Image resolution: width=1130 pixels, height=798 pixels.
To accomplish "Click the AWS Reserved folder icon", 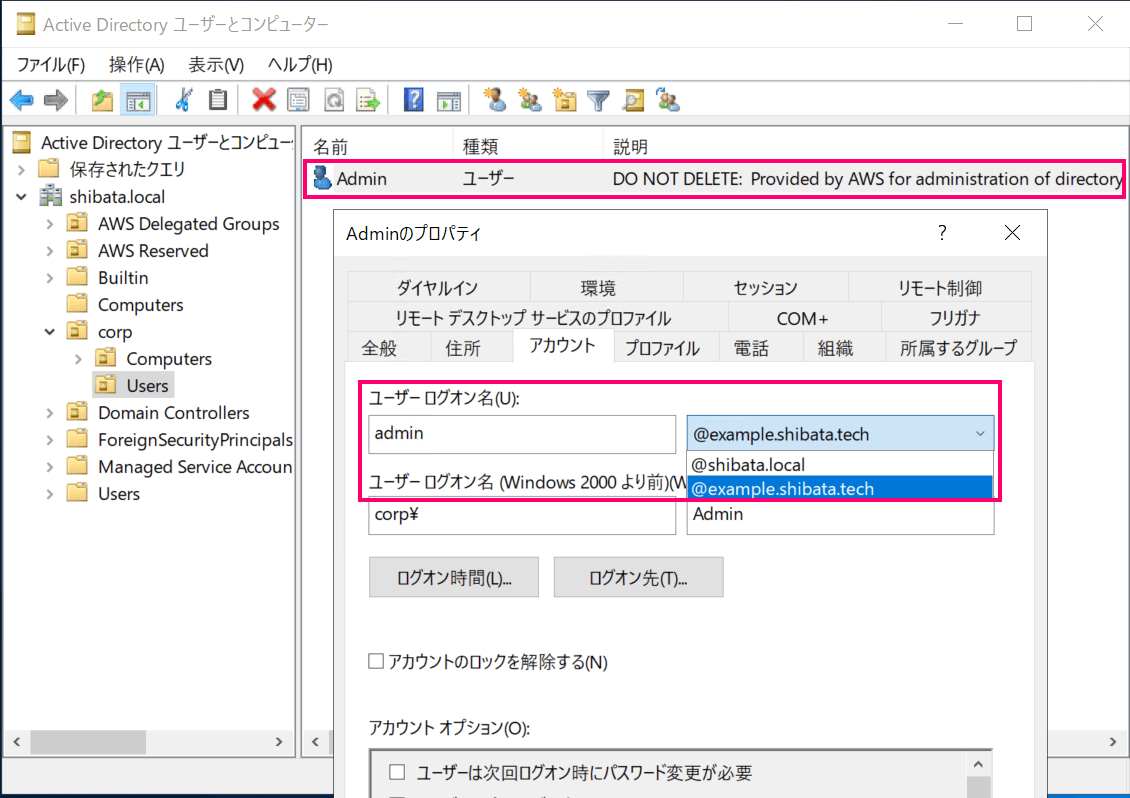I will tap(77, 250).
